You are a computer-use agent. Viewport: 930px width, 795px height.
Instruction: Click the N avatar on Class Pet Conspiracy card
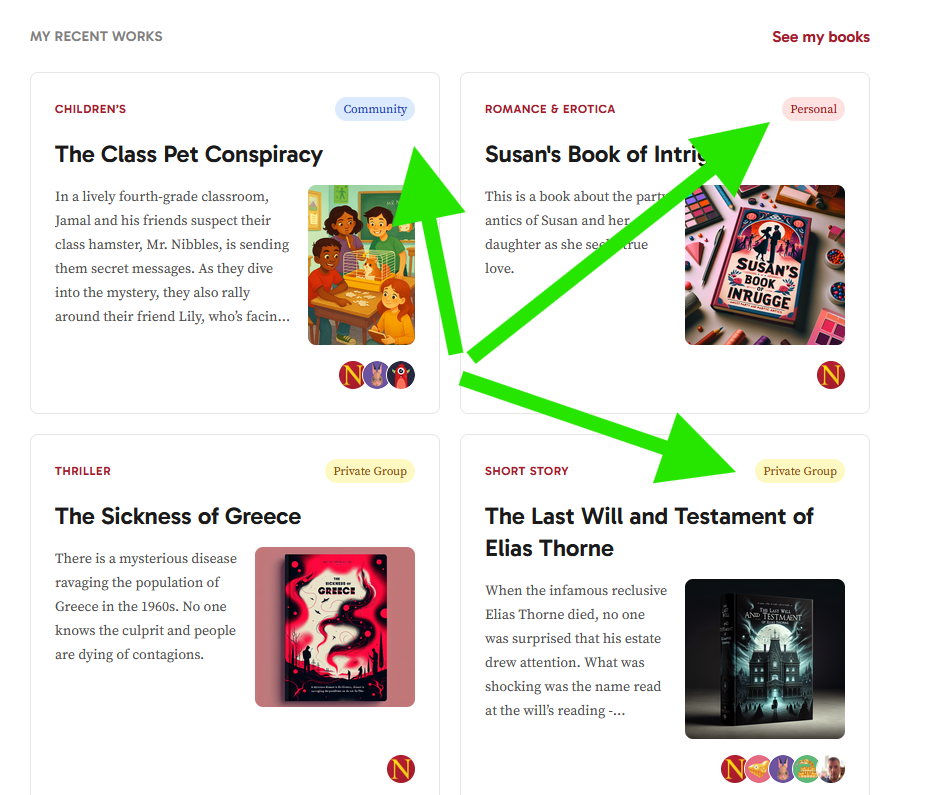click(x=352, y=375)
